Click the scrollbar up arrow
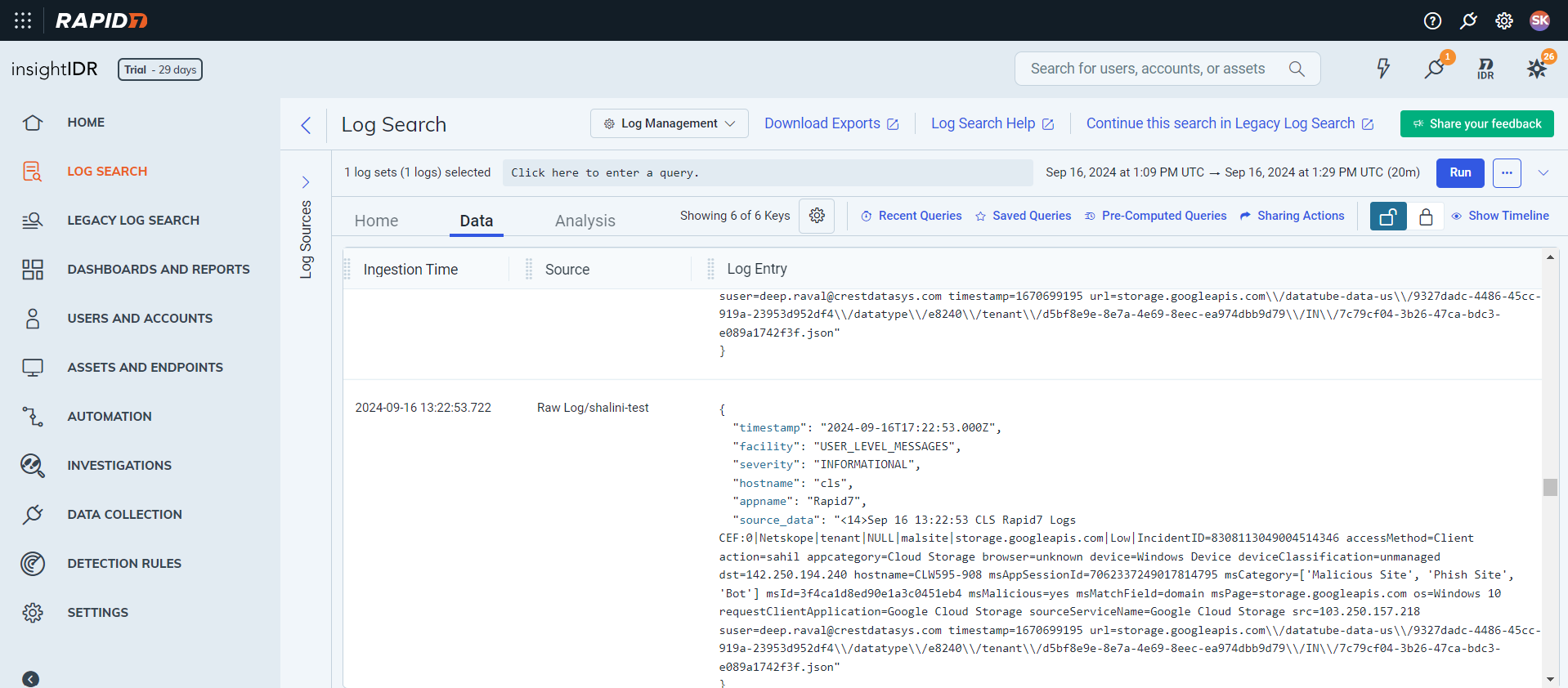Image resolution: width=1568 pixels, height=688 pixels. (x=1550, y=257)
